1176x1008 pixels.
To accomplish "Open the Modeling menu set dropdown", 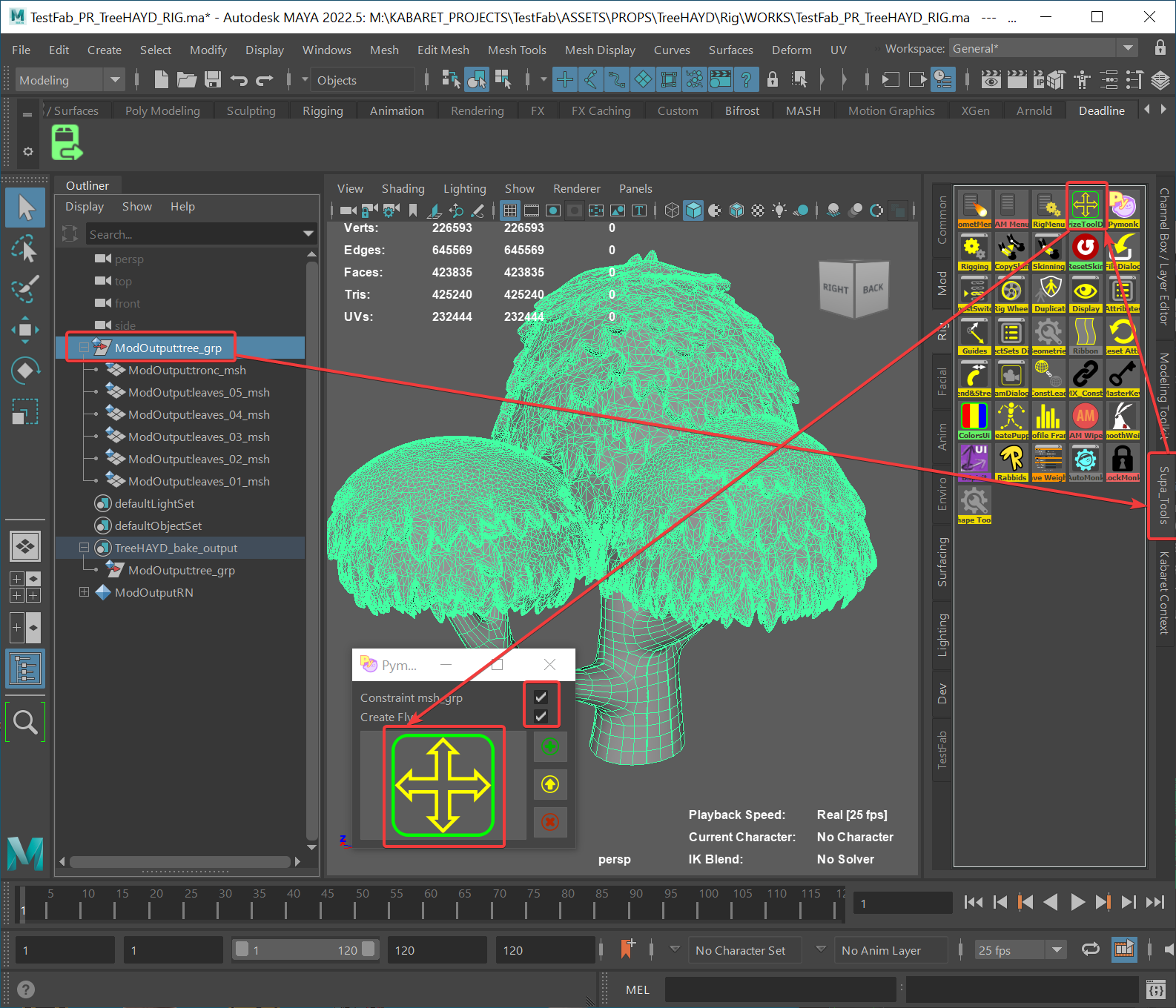I will click(70, 80).
